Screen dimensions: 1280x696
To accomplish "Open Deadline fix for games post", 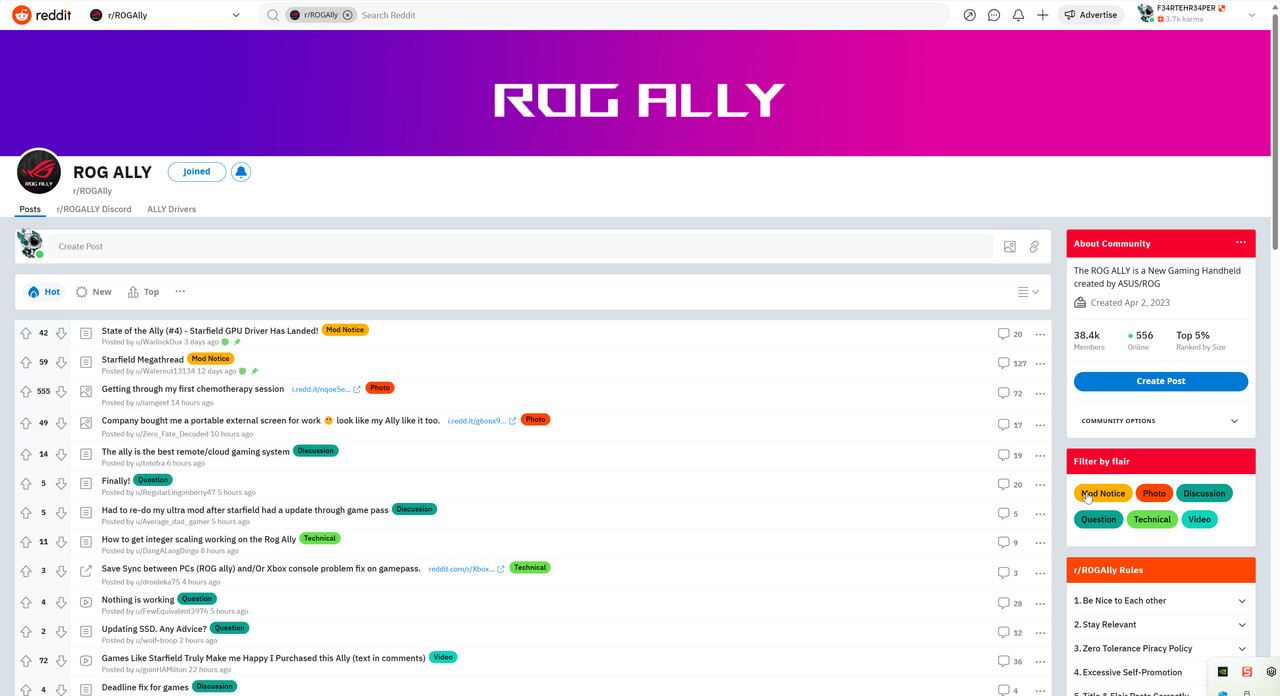I will (145, 688).
